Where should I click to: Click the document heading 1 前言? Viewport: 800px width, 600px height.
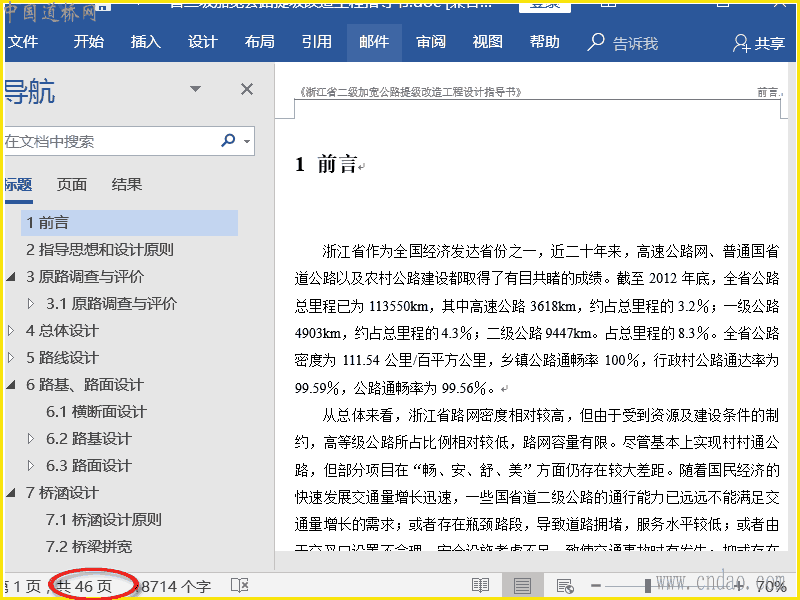327,165
